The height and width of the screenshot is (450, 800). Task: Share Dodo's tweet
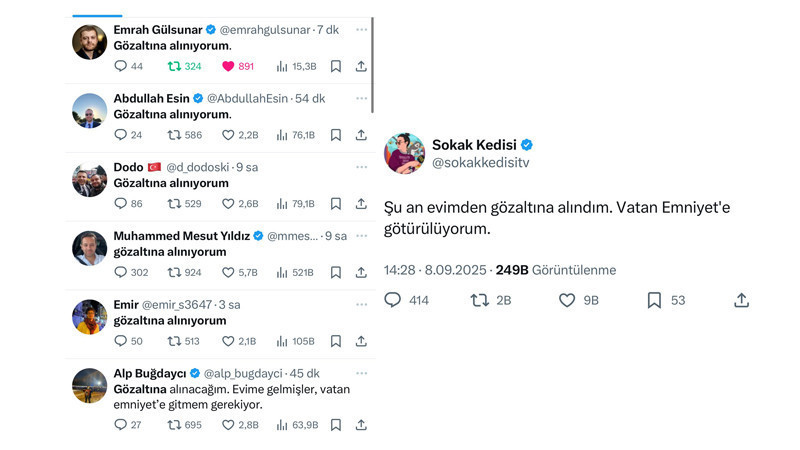click(x=361, y=204)
